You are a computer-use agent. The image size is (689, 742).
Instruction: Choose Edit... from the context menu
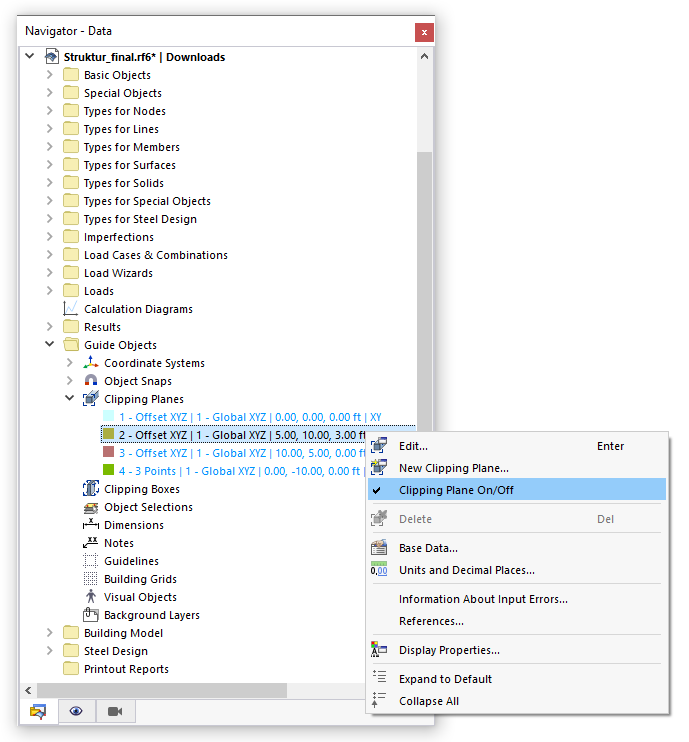coord(517,446)
